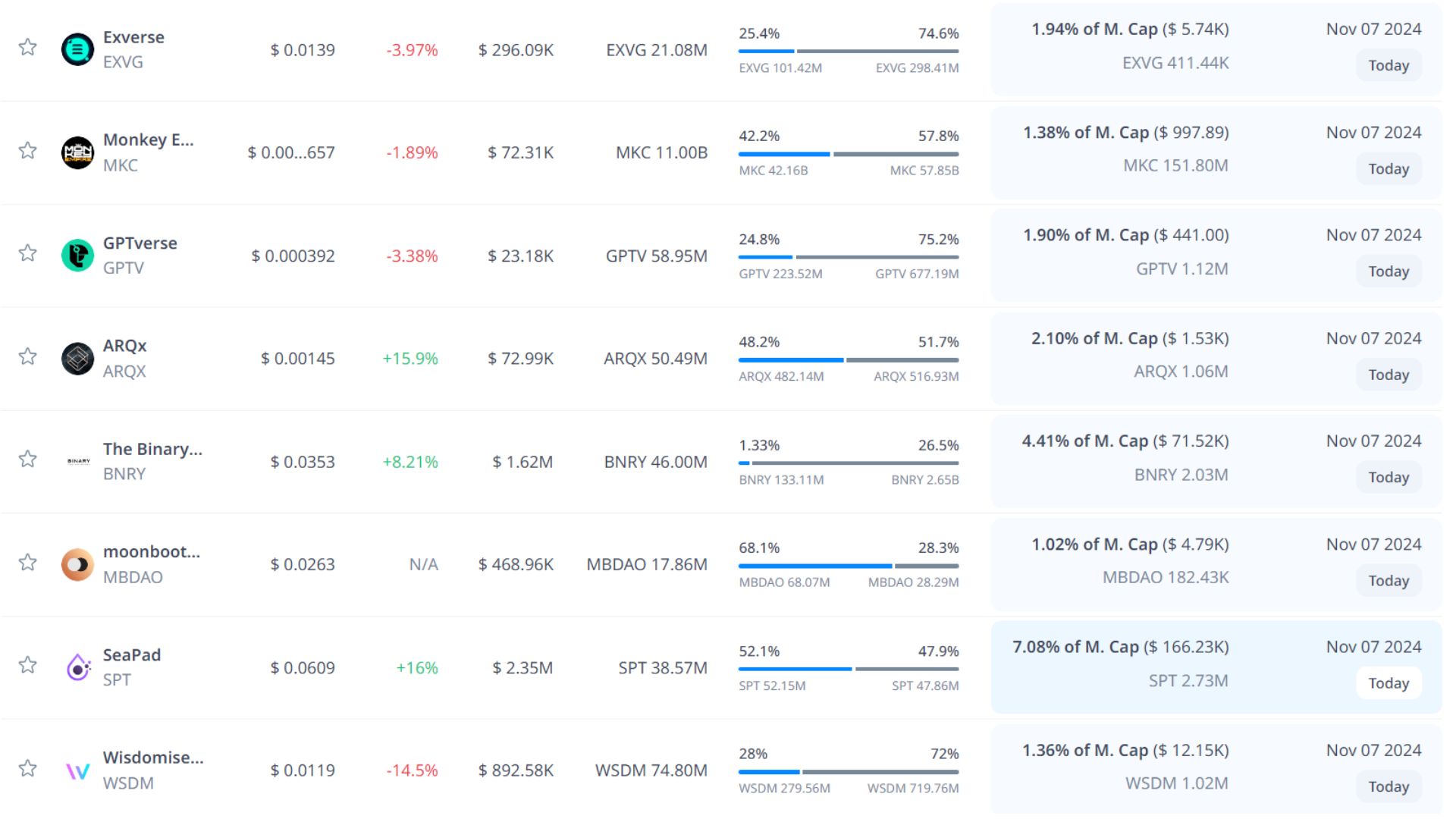The width and height of the screenshot is (1456, 819).
Task: Click the MBDAO unlock progress bar
Action: [849, 566]
